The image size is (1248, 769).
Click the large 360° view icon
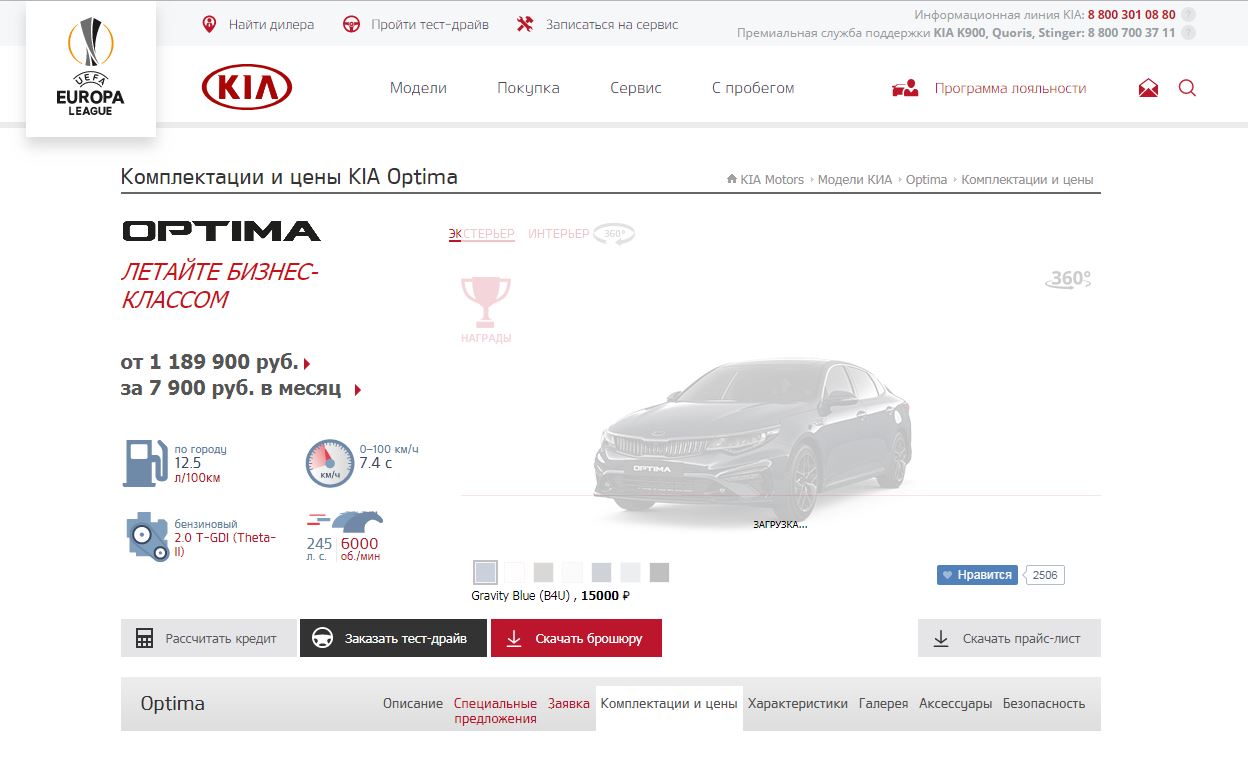1069,279
